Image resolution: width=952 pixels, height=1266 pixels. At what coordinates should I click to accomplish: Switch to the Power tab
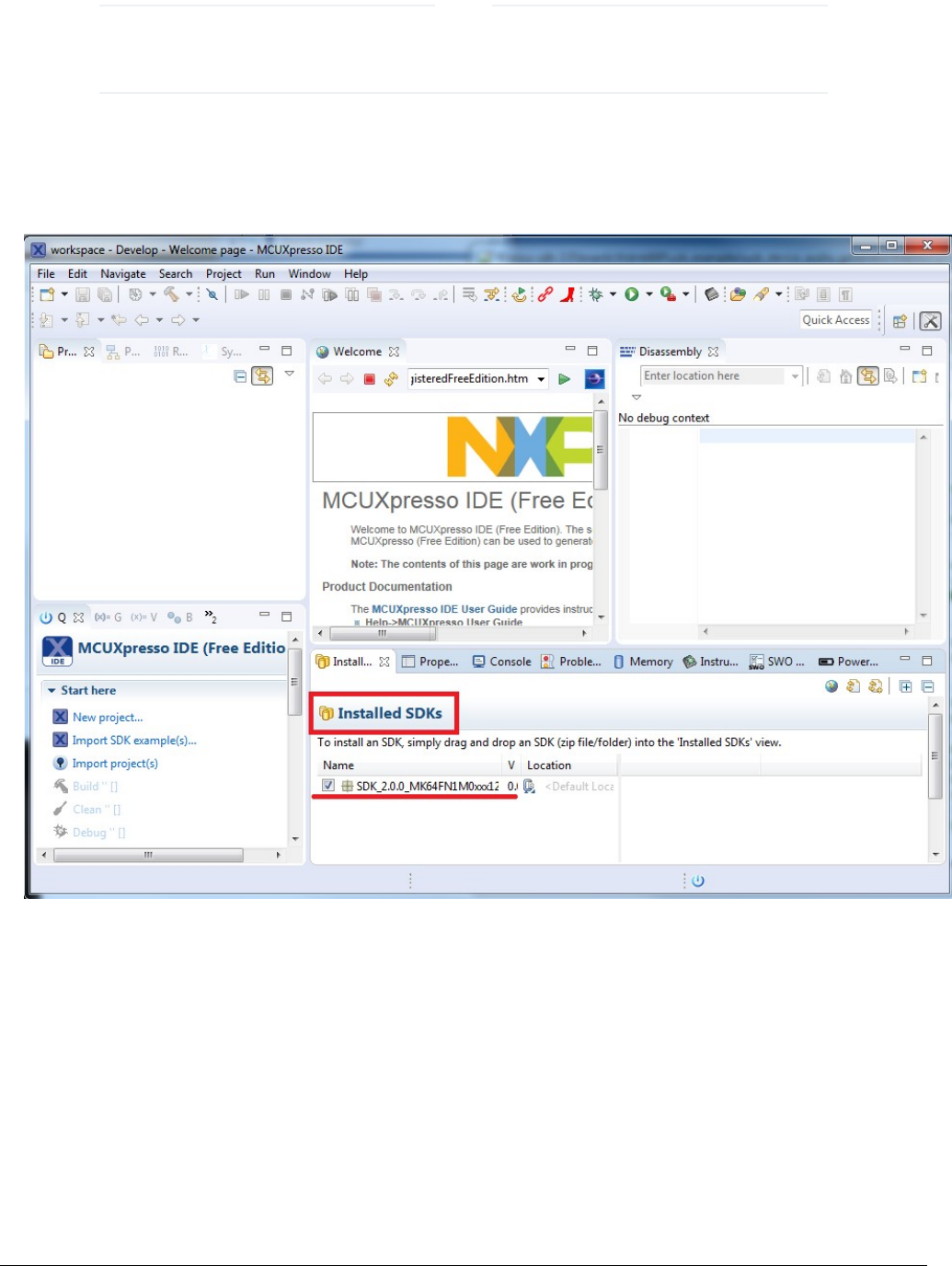tap(849, 662)
